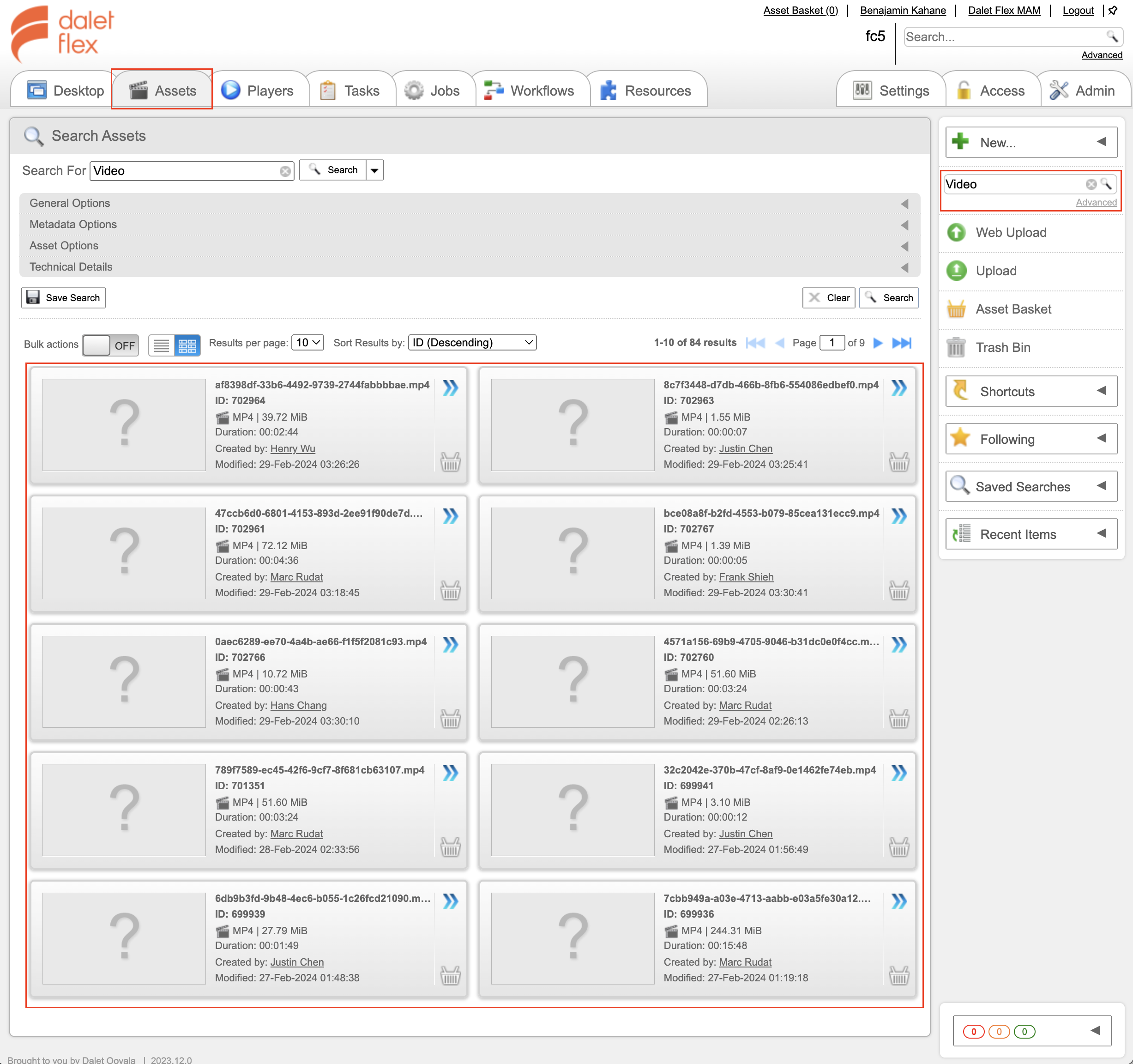Add asset ID 702963 to basket
The height and width of the screenshot is (1064, 1133).
[x=899, y=461]
